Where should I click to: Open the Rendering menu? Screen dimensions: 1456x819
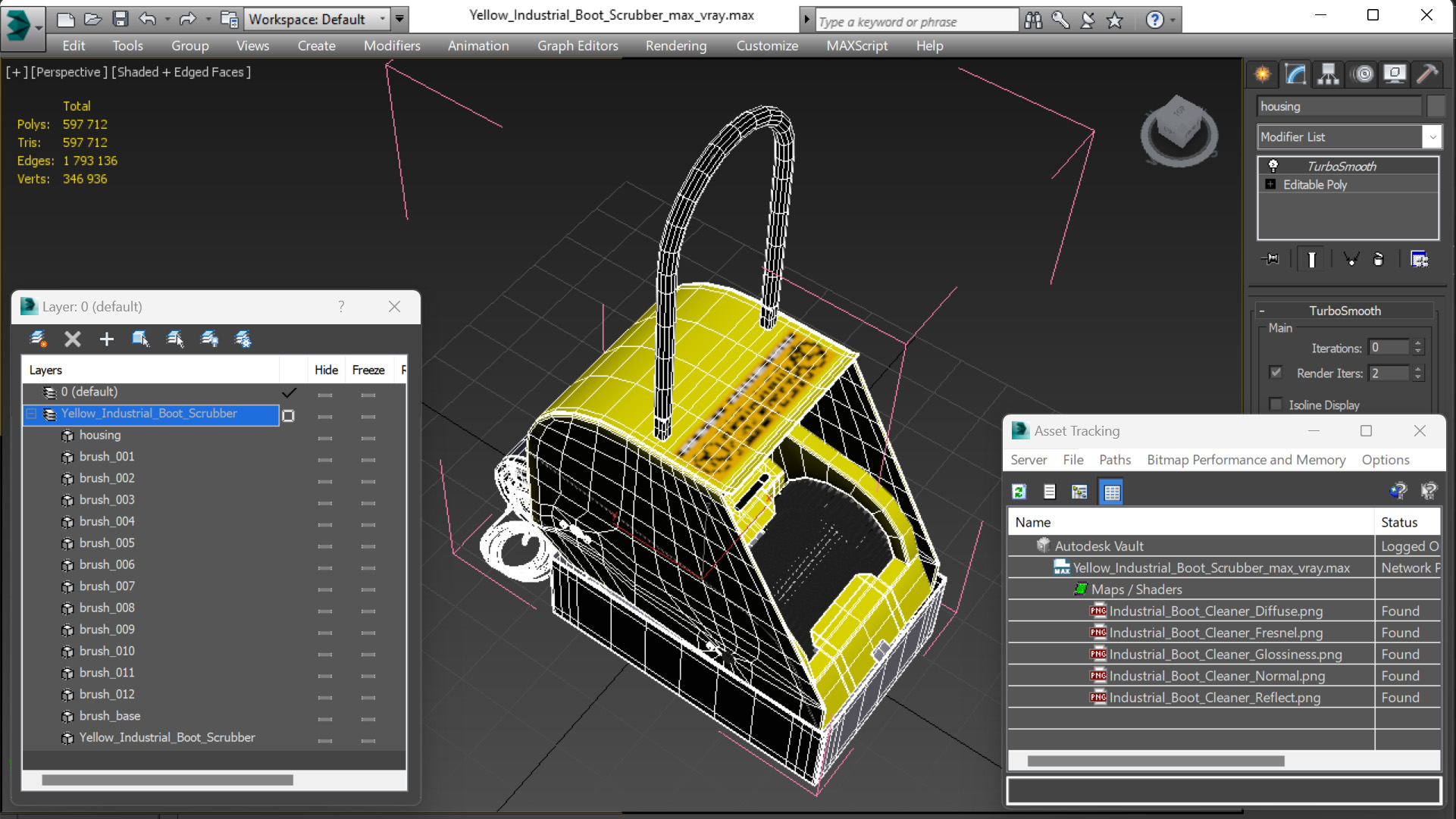coord(675,45)
